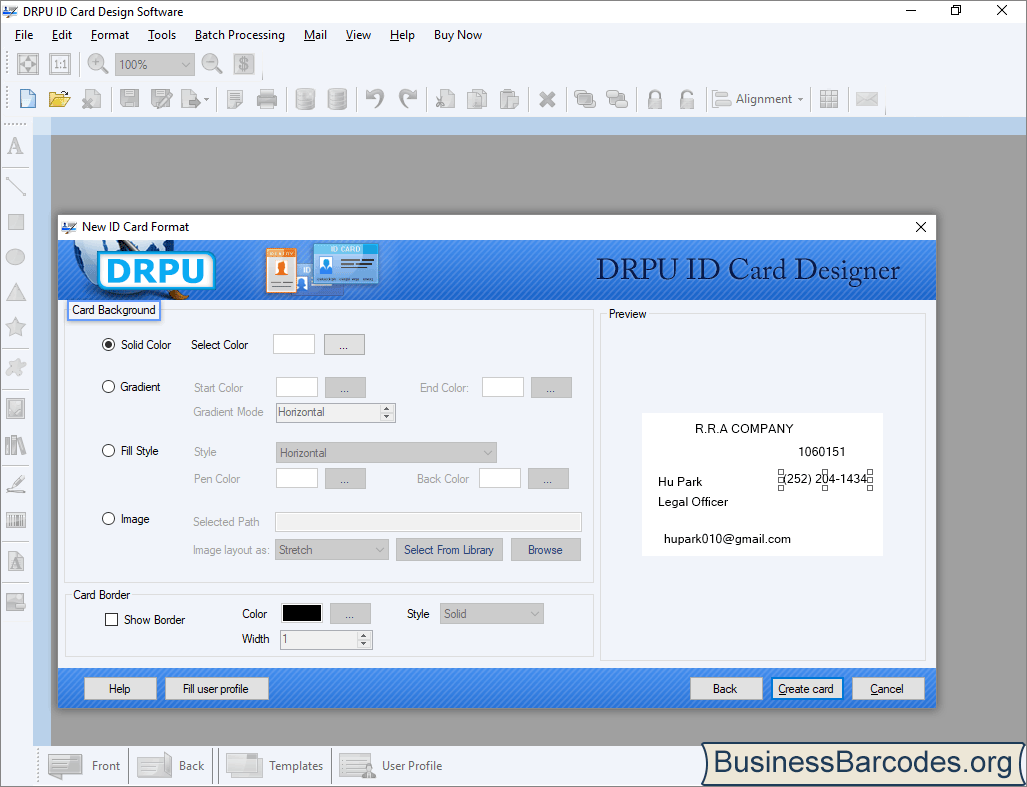This screenshot has width=1027, height=787.
Task: Click the Lock padlock icon
Action: click(654, 99)
